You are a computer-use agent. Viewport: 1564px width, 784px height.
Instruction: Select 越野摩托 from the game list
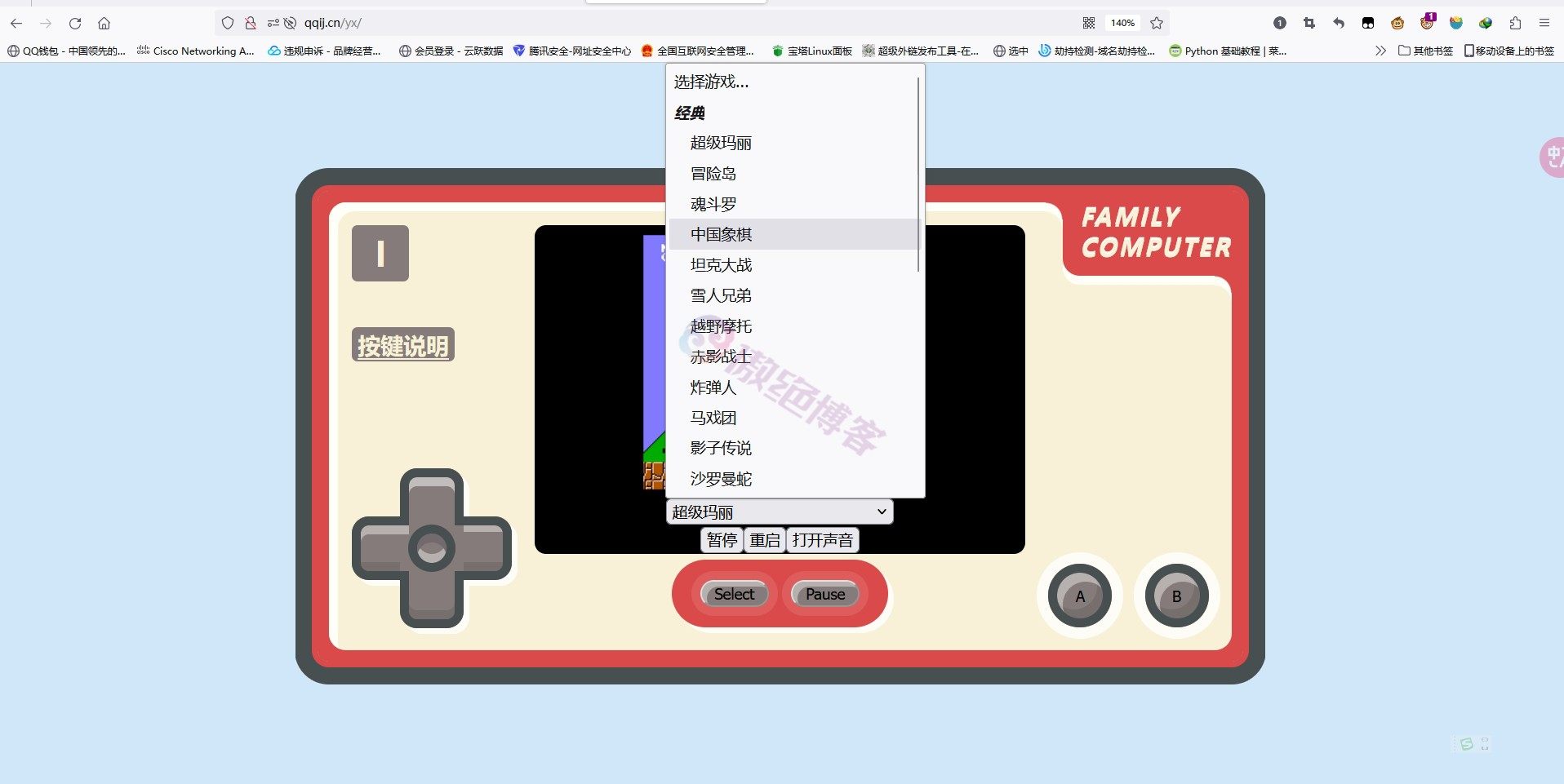(793, 326)
